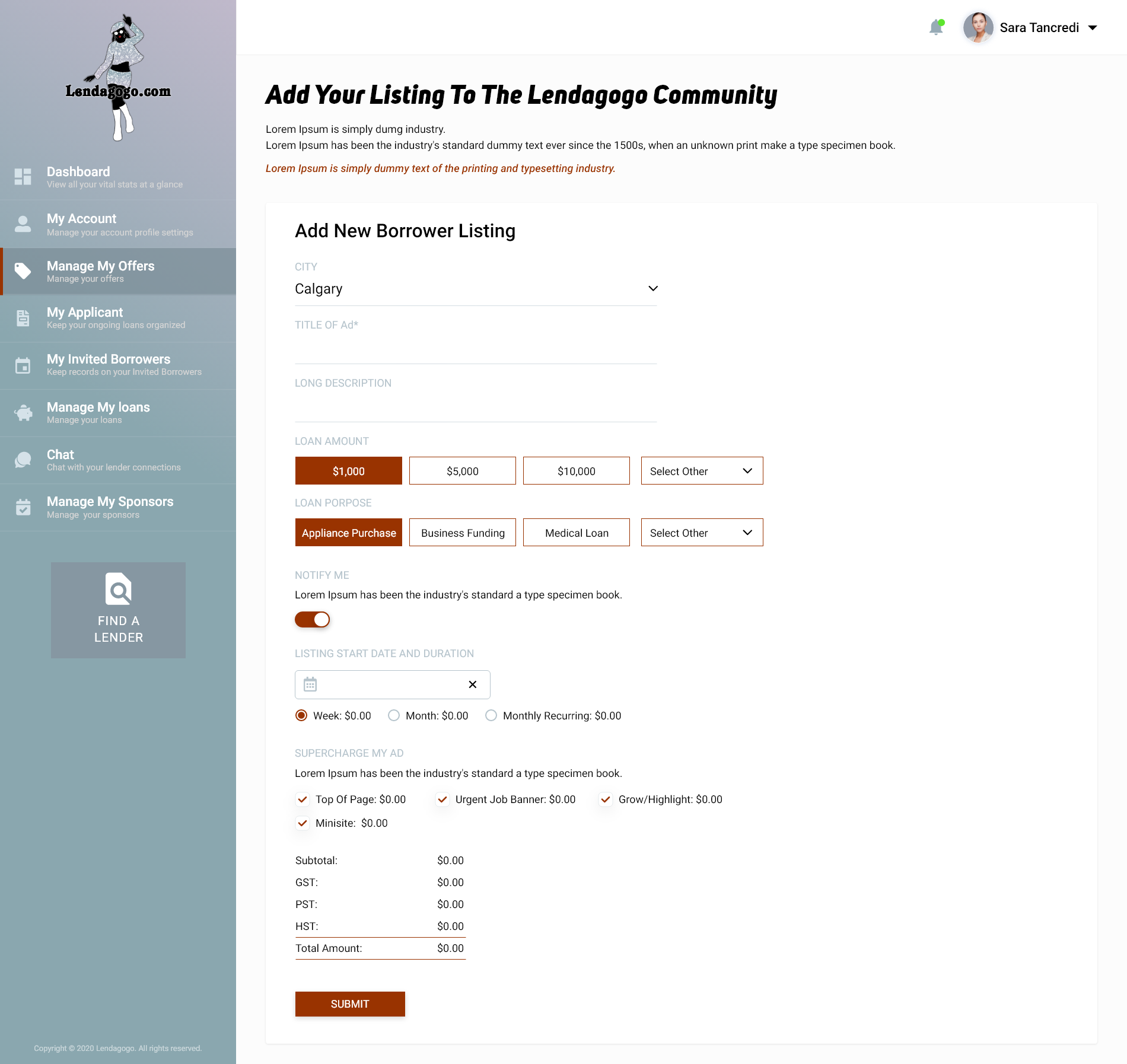Click the Dashboard grid icon in sidebar
This screenshot has width=1127, height=1064.
click(x=23, y=177)
